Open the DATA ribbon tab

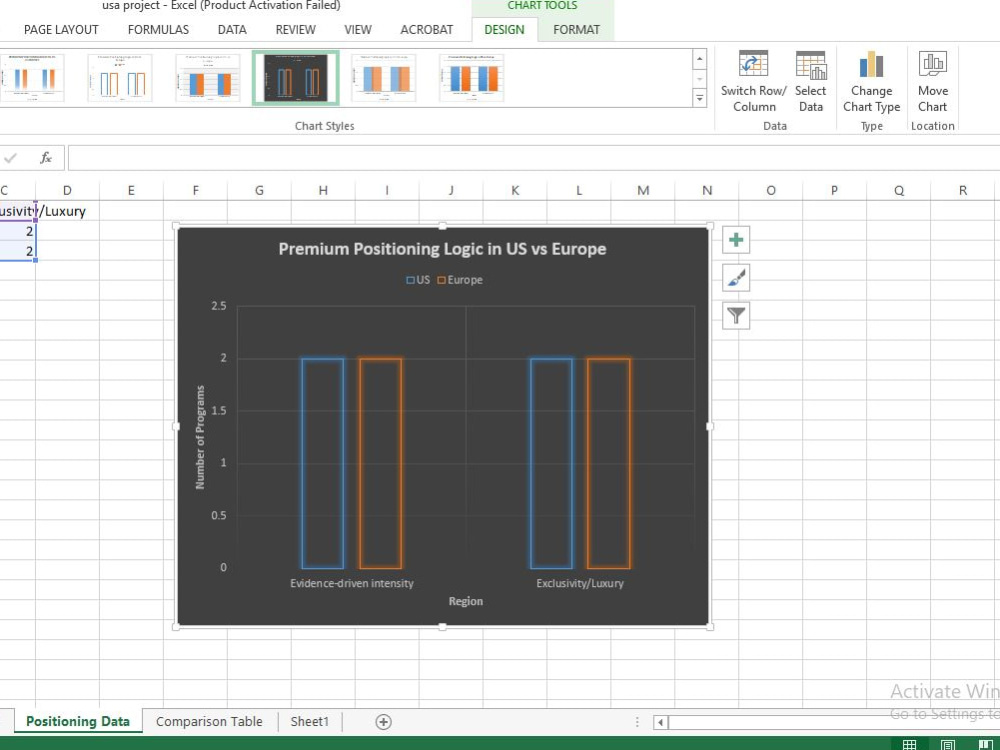232,29
